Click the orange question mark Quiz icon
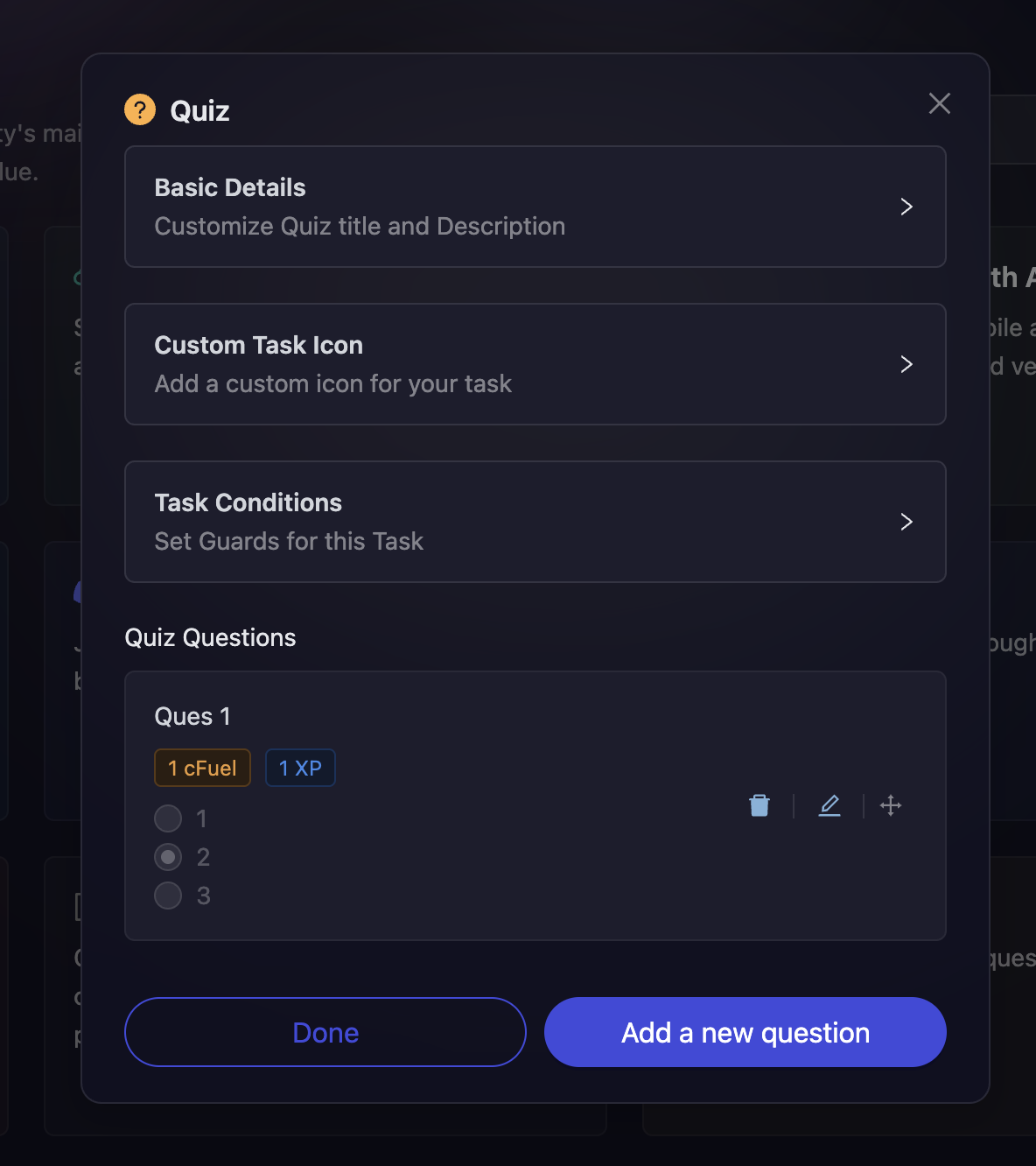 [140, 110]
